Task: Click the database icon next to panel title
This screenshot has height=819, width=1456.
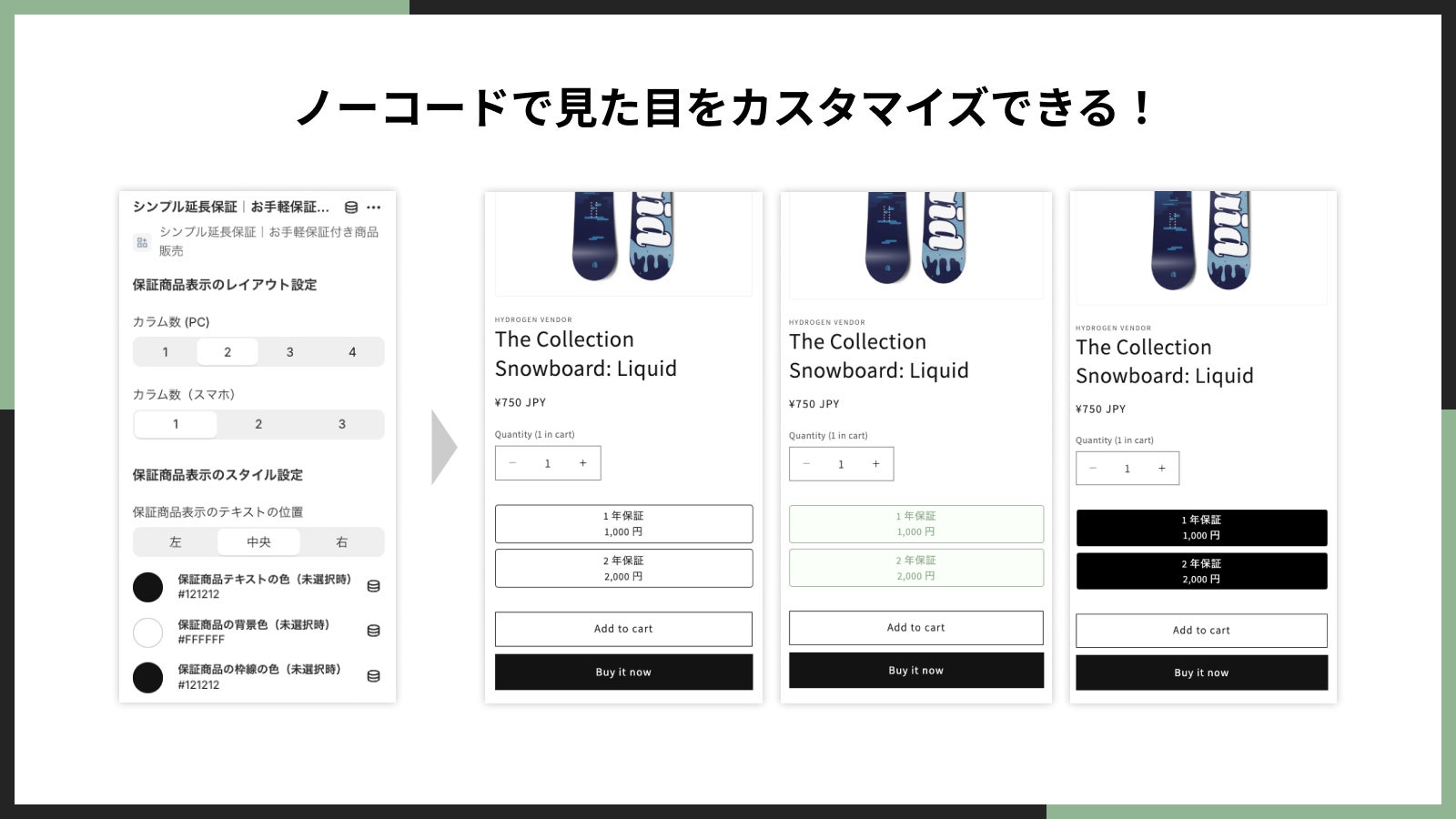Action: point(351,207)
